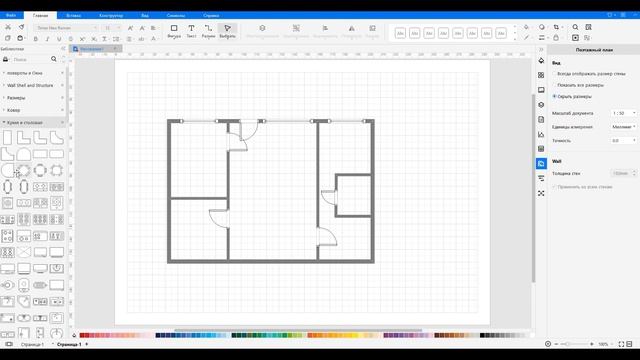The height and width of the screenshot is (360, 640).
Task: Select hide dimensions radio option
Action: [572, 97]
